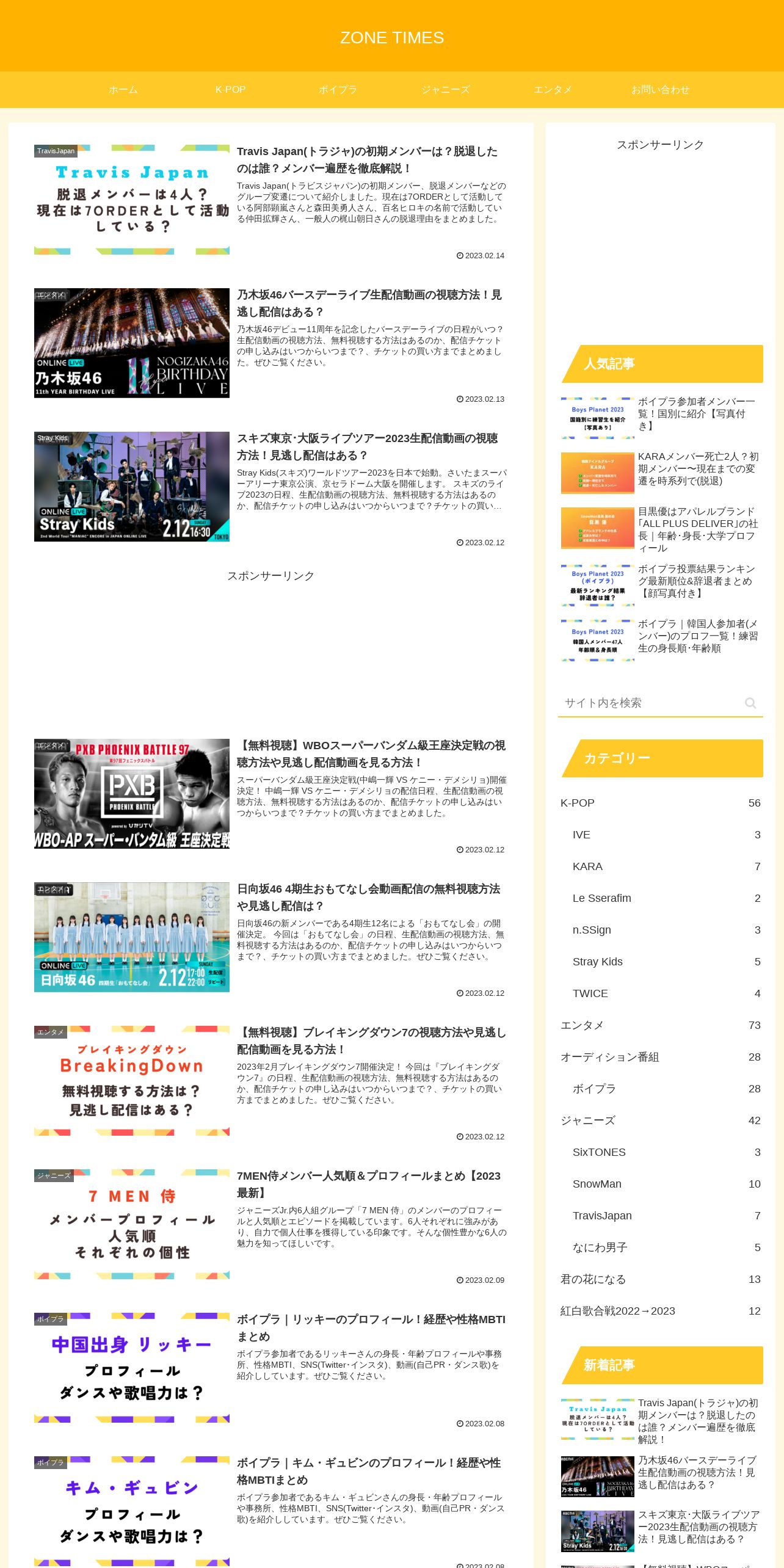Select the KARA subcategory
Viewport: 784px width, 1568px height.
[667, 866]
